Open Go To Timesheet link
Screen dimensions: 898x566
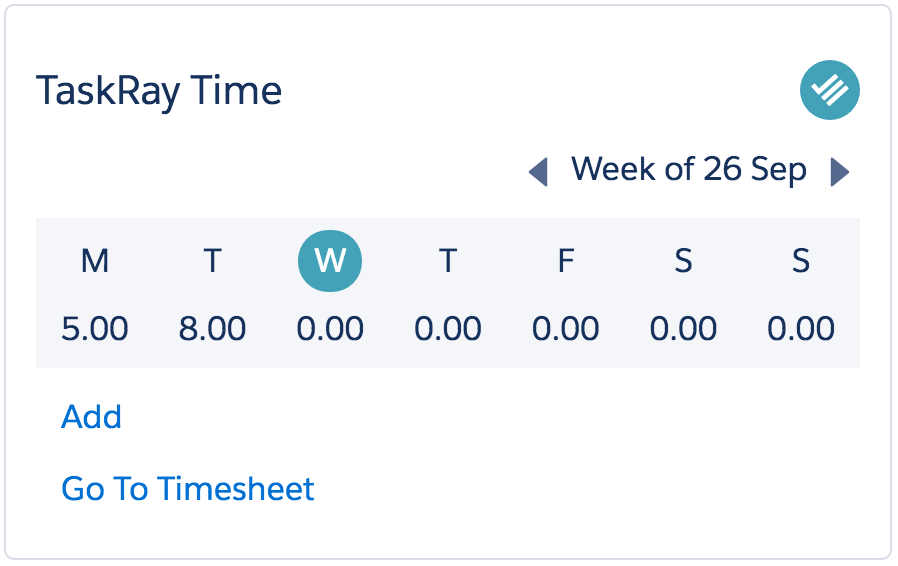click(188, 489)
